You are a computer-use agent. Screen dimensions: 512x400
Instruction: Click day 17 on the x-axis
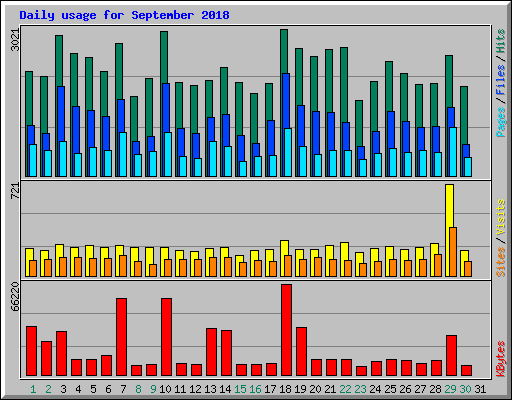pyautogui.click(x=270, y=389)
